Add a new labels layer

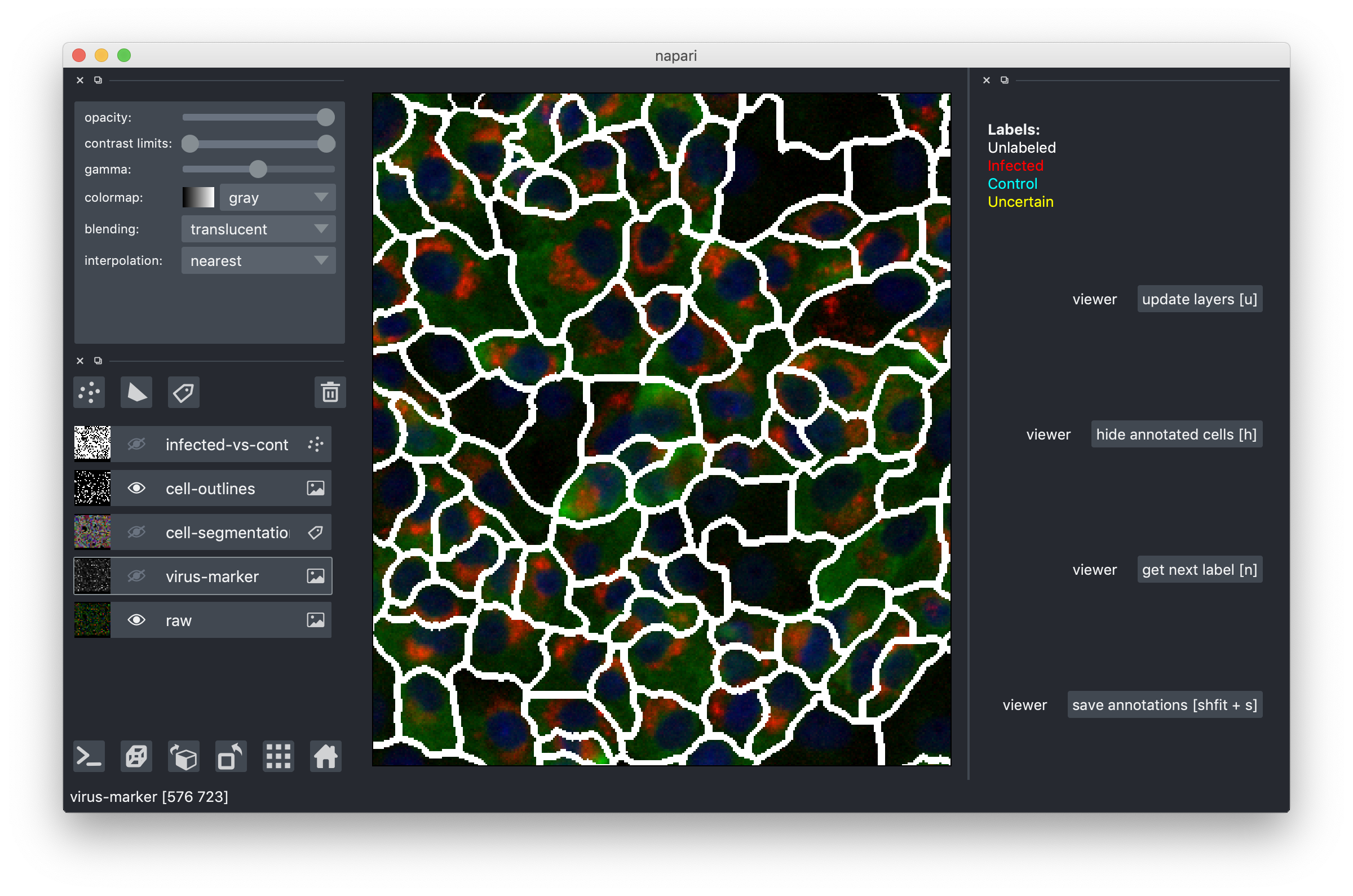pyautogui.click(x=183, y=393)
